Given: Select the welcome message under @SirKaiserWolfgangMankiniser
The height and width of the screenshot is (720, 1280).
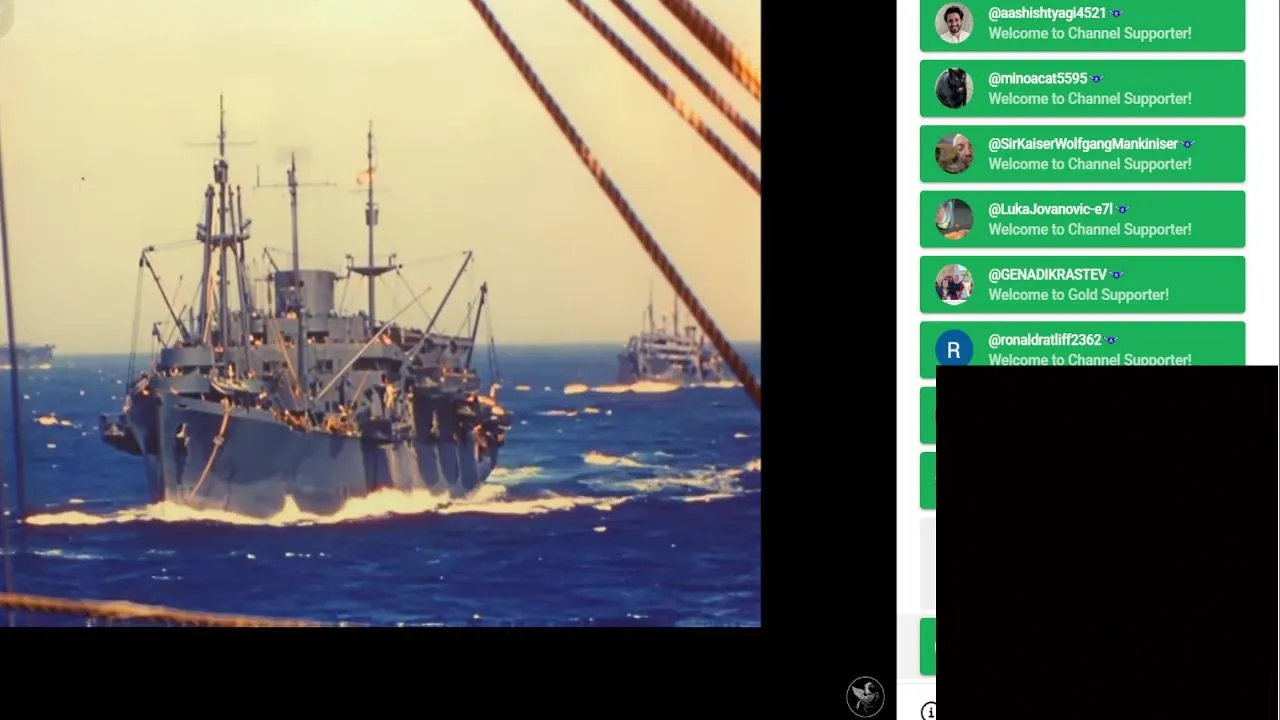Looking at the screenshot, I should click(1090, 164).
